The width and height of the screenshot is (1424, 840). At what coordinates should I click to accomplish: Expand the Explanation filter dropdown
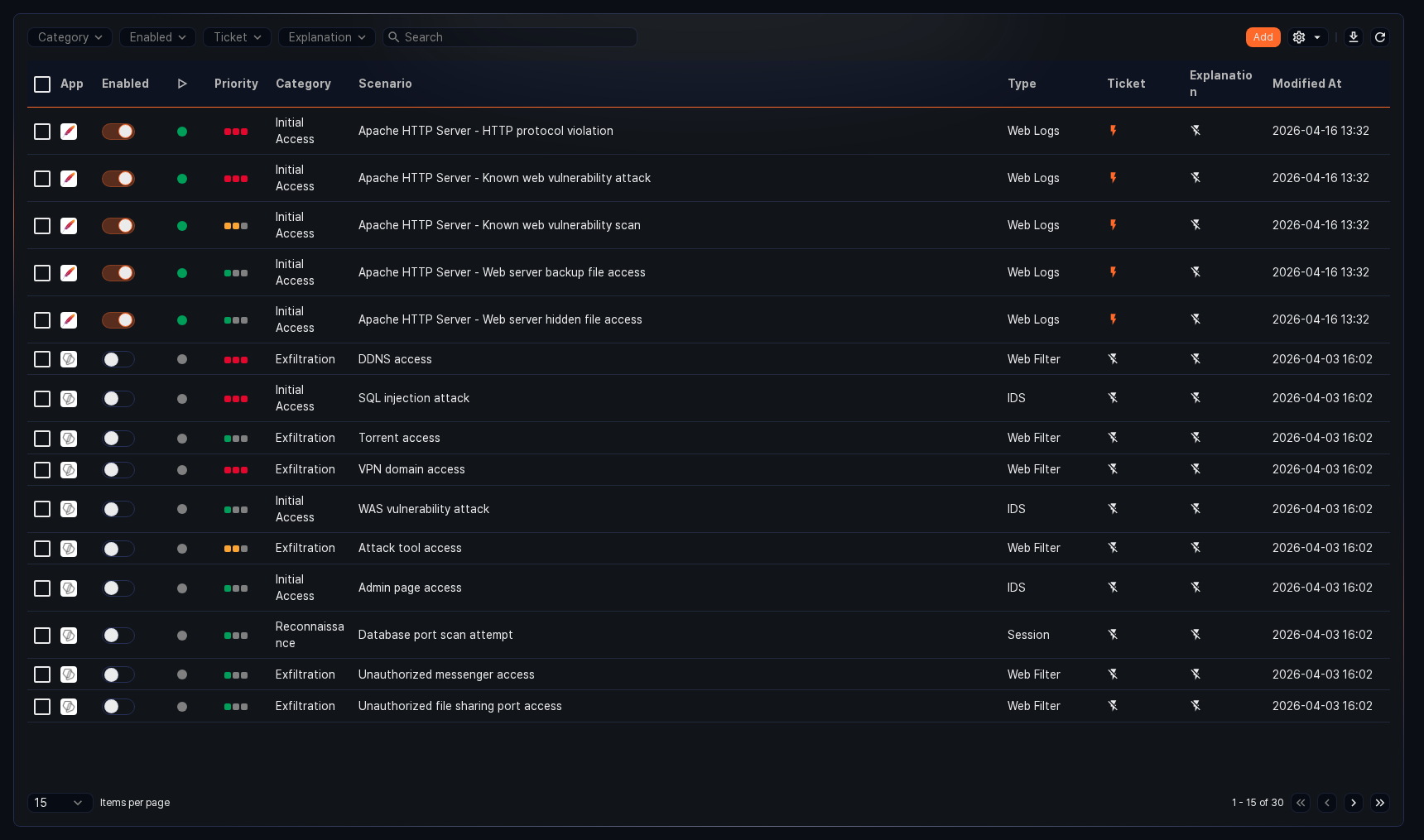click(x=326, y=37)
